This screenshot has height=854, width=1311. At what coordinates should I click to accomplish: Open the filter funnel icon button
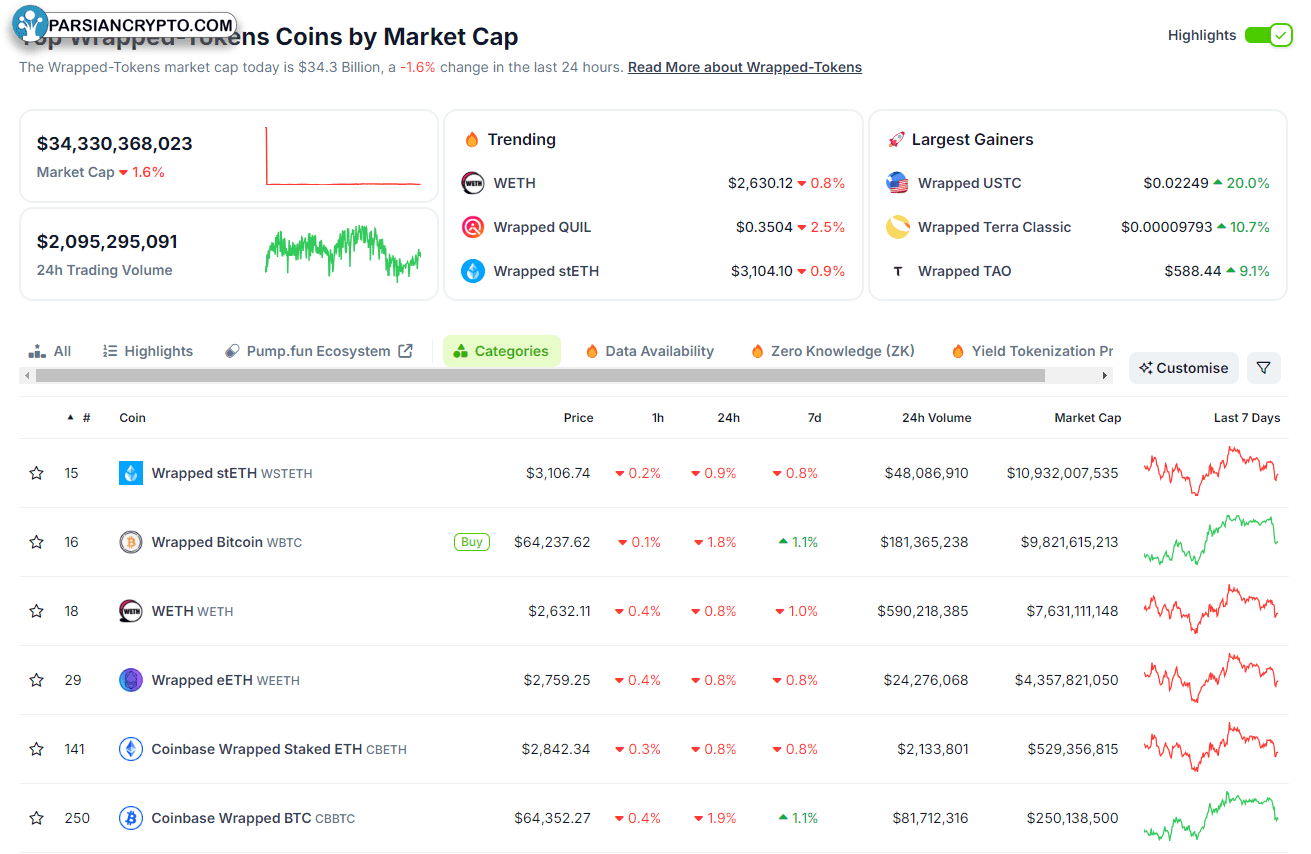(x=1263, y=368)
